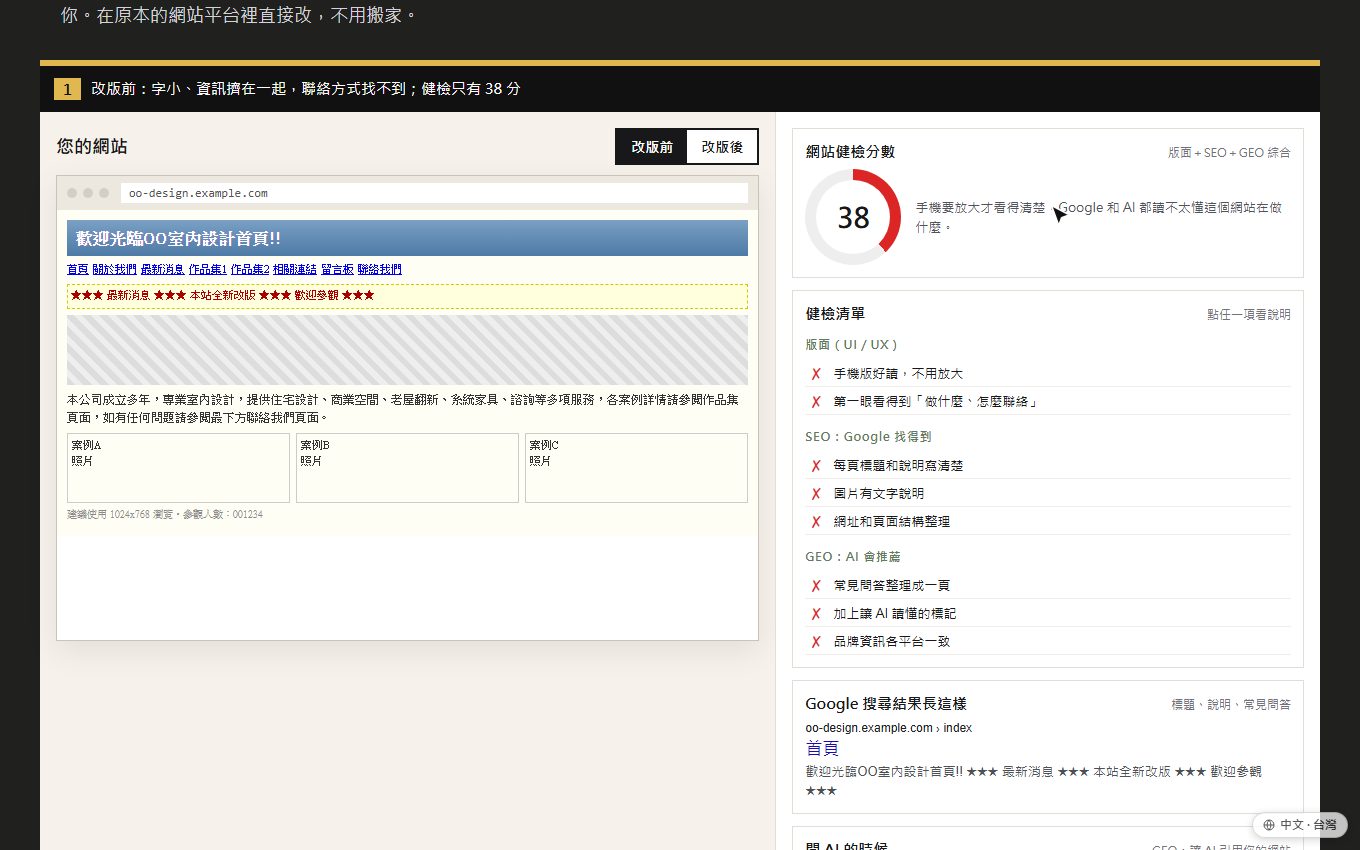Go to 關於我們 in the mock site nav
The image size is (1360, 850).
pos(114,269)
